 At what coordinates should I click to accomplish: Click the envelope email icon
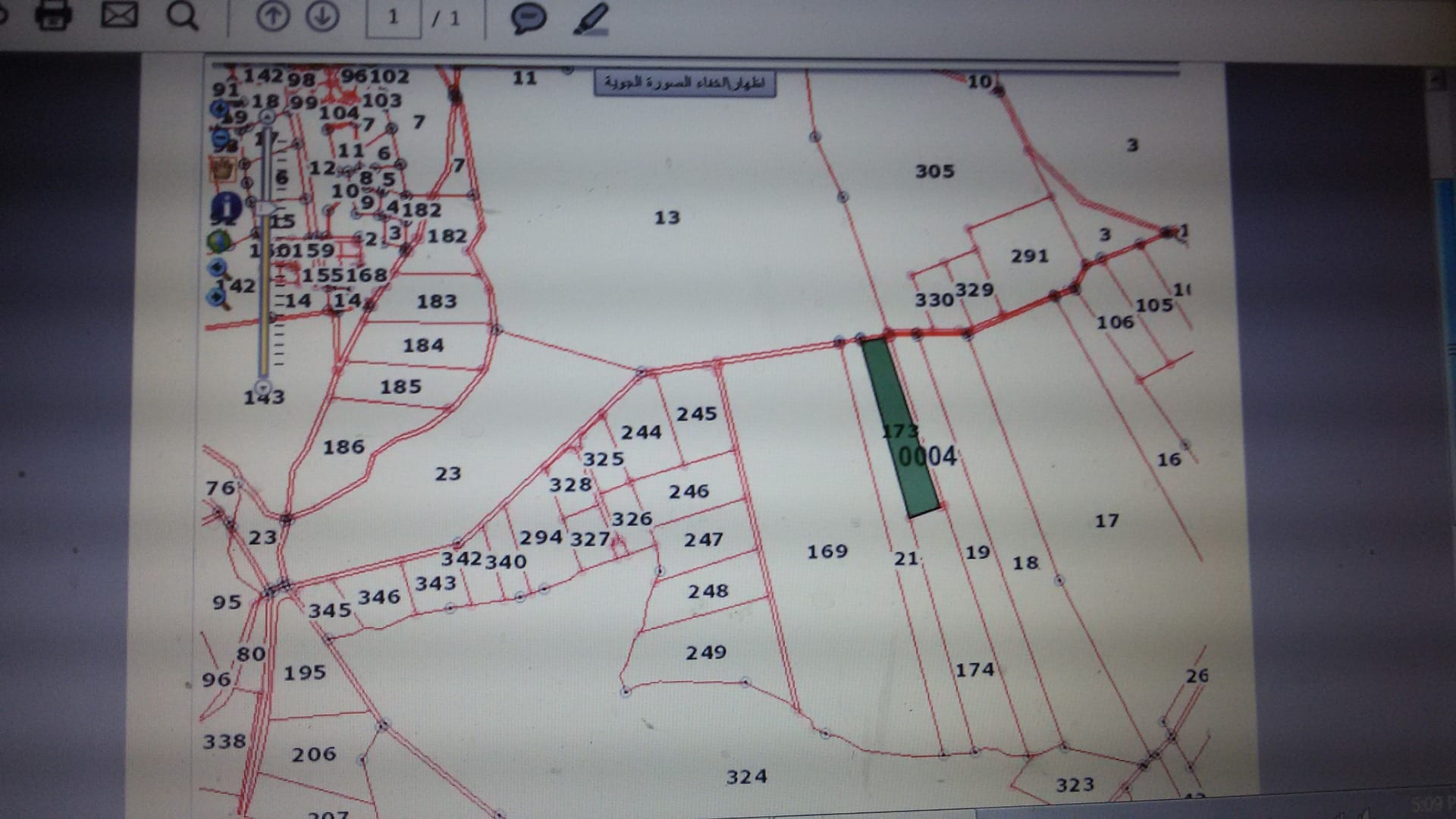(x=120, y=14)
